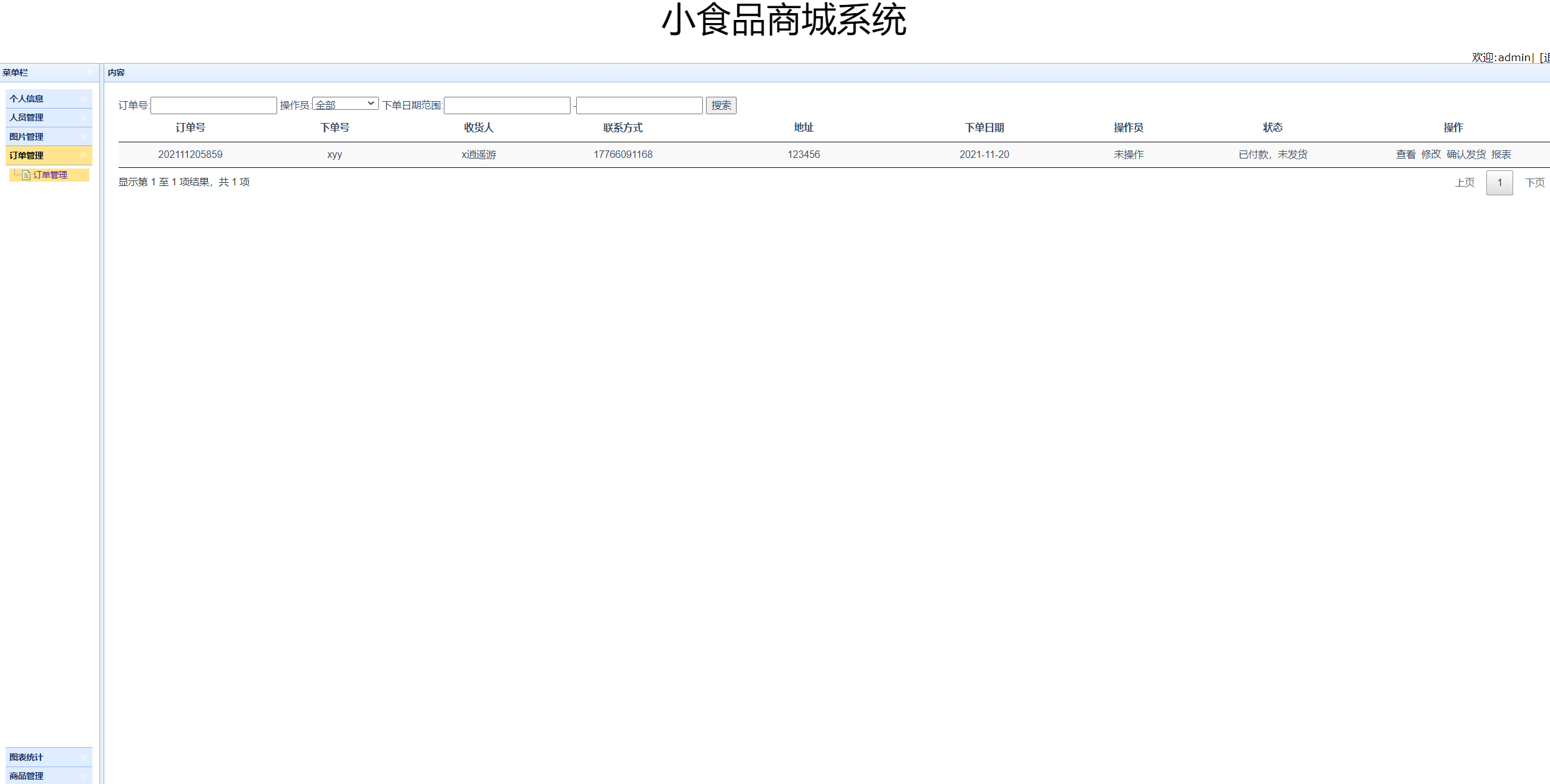Viewport: 1550px width, 784px height.
Task: Click the start date field of 下单日期范围
Action: [507, 105]
